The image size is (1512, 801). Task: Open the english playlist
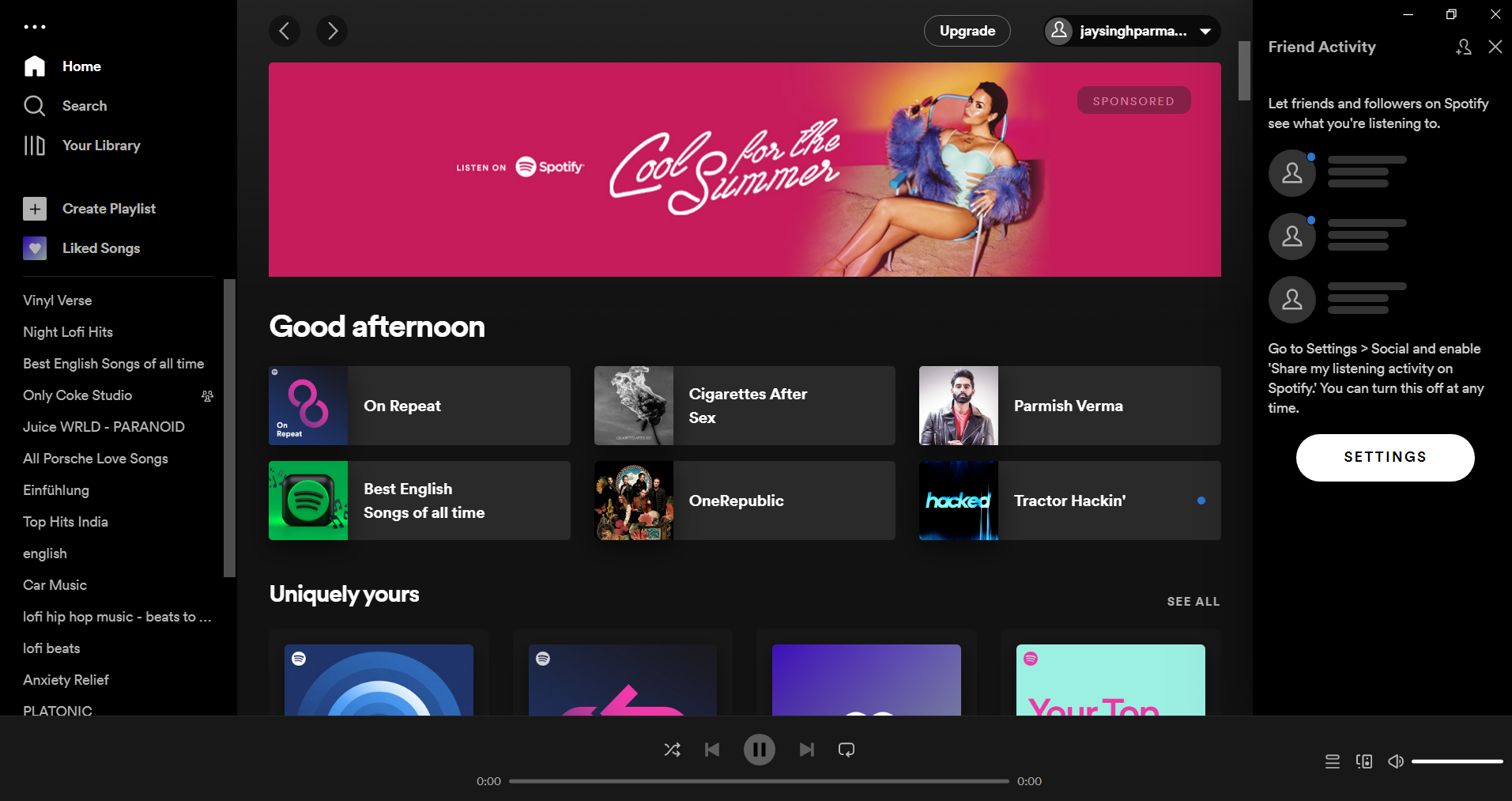(45, 554)
